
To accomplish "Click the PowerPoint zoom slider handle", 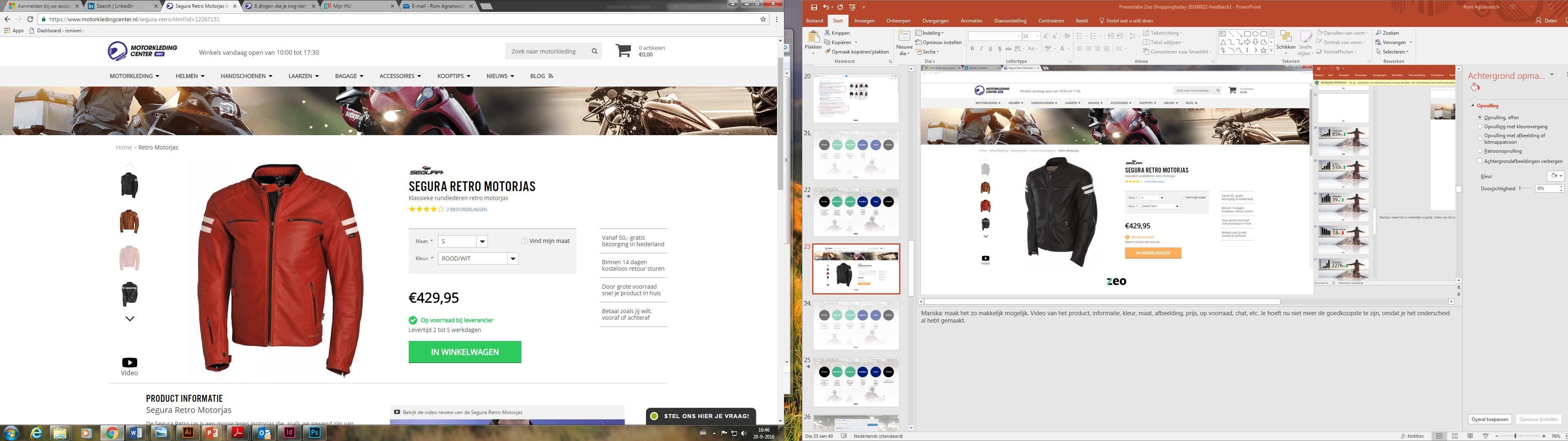I will coord(1516,436).
